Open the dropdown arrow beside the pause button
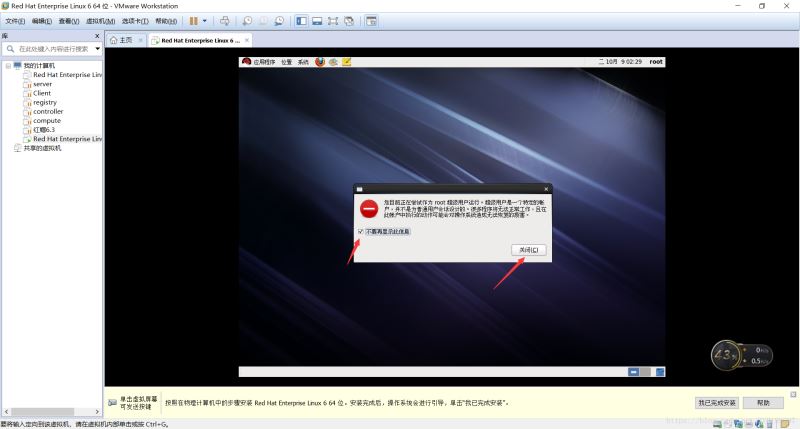This screenshot has width=800, height=429. 205,21
